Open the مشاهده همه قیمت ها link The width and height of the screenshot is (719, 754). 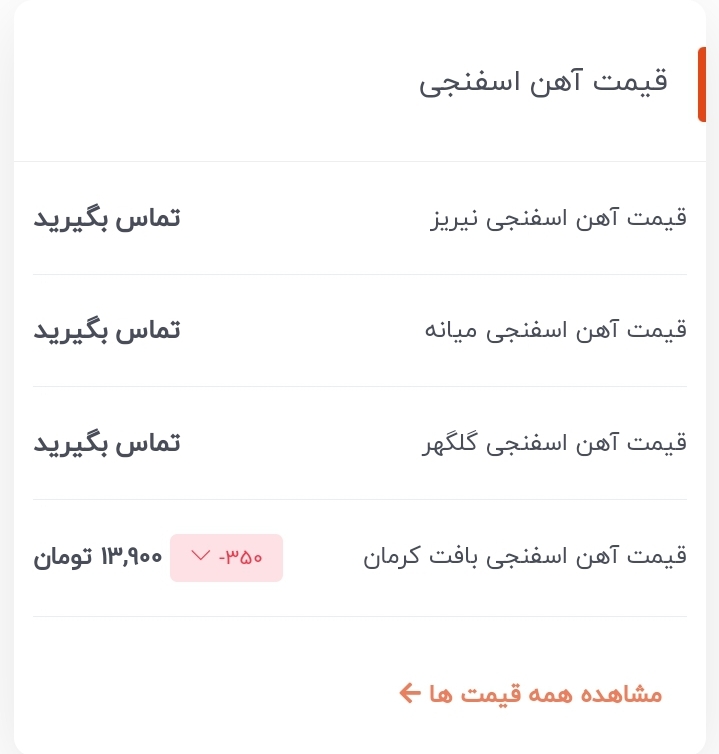click(545, 694)
